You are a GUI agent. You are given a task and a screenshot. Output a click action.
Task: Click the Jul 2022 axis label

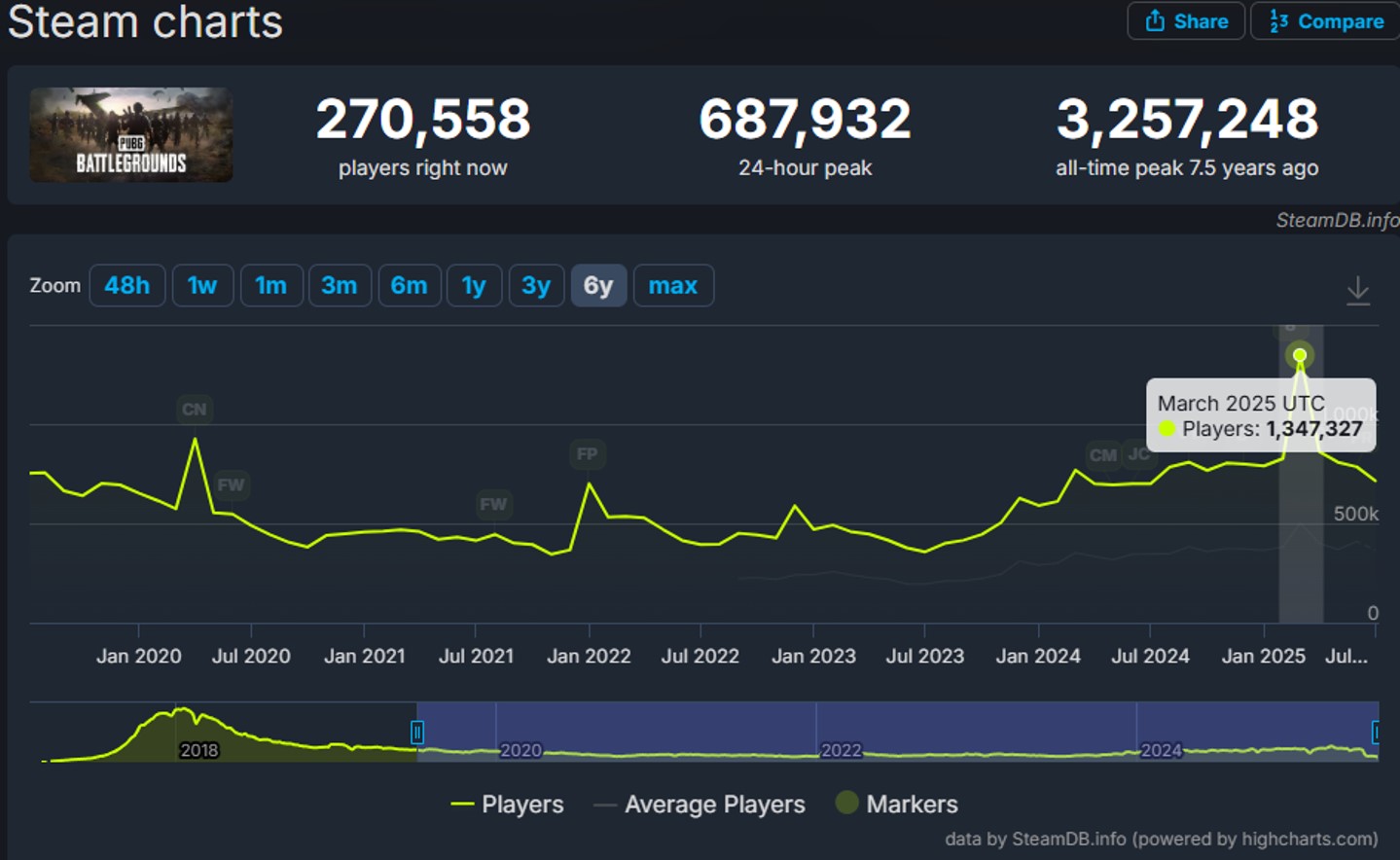click(700, 657)
